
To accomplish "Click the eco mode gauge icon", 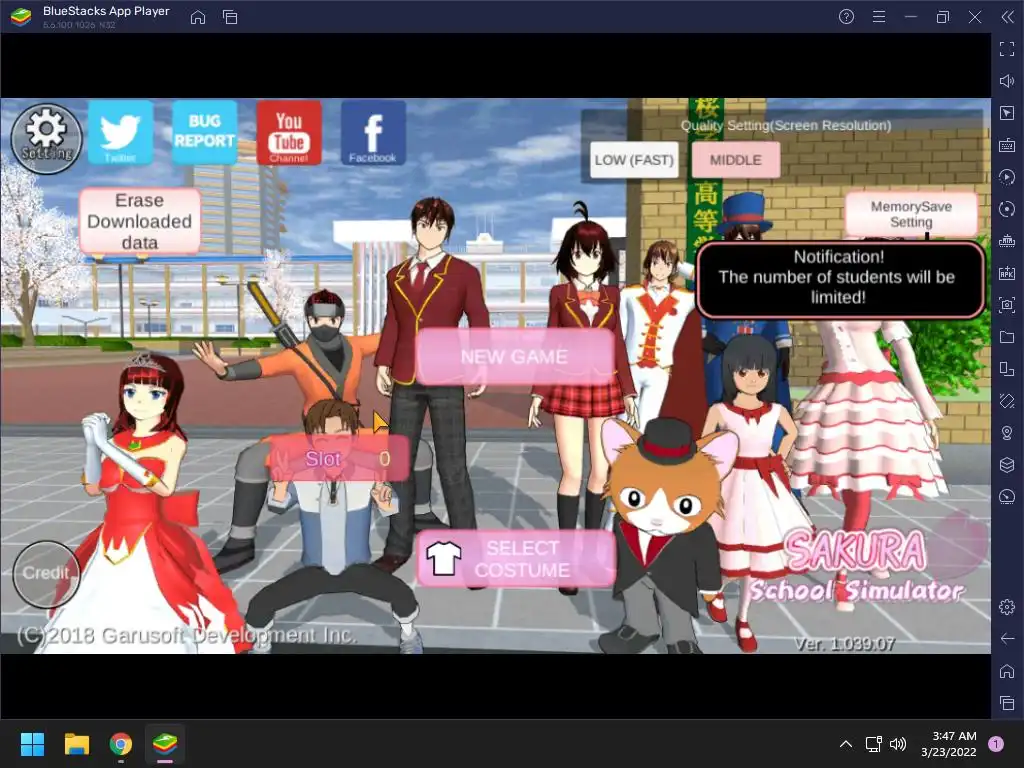I will pyautogui.click(x=1007, y=497).
